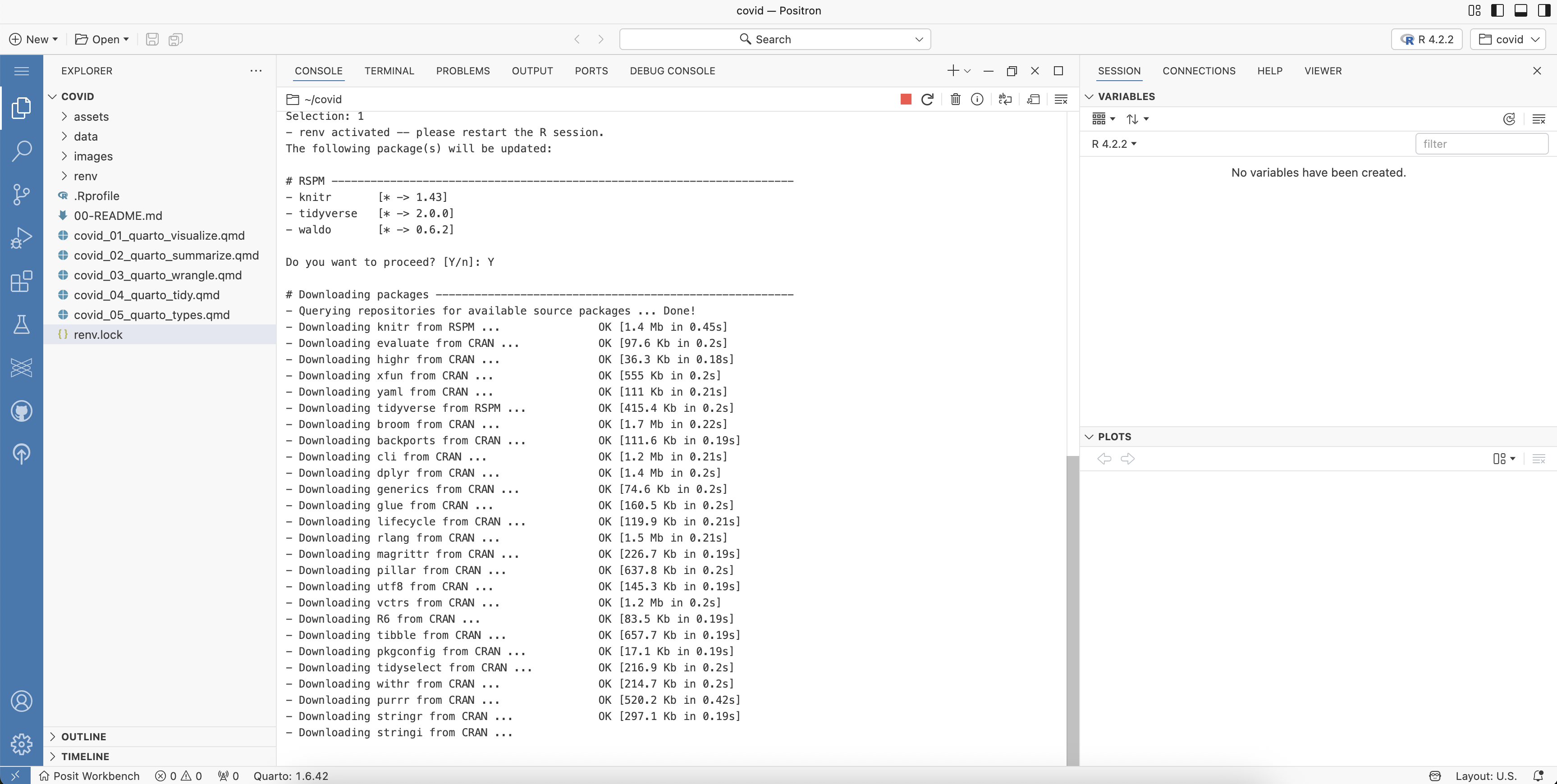The height and width of the screenshot is (784, 1557).
Task: Open the Run and Debug view
Action: 21,237
